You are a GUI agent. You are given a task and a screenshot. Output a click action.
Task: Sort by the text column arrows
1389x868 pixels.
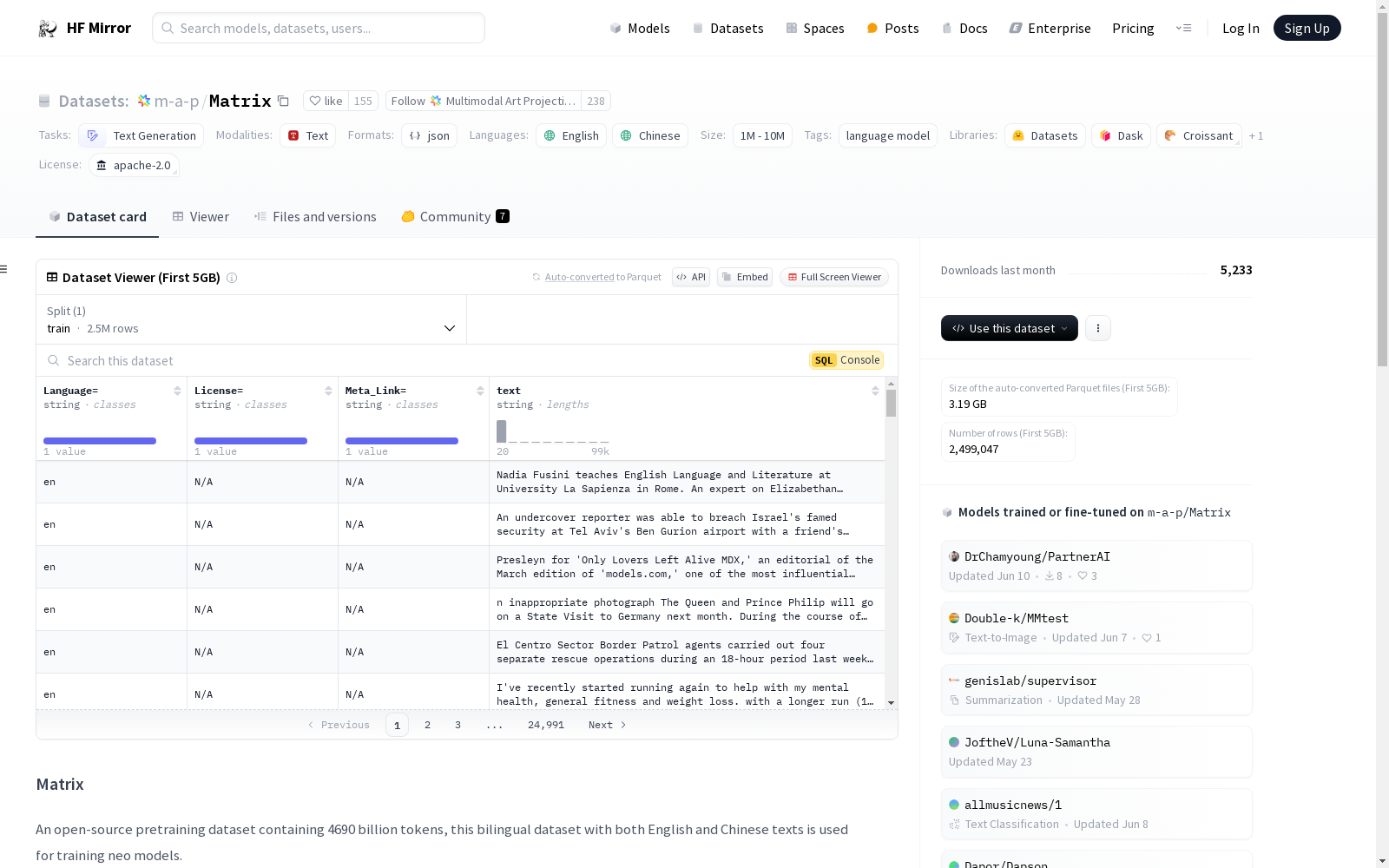coord(875,391)
